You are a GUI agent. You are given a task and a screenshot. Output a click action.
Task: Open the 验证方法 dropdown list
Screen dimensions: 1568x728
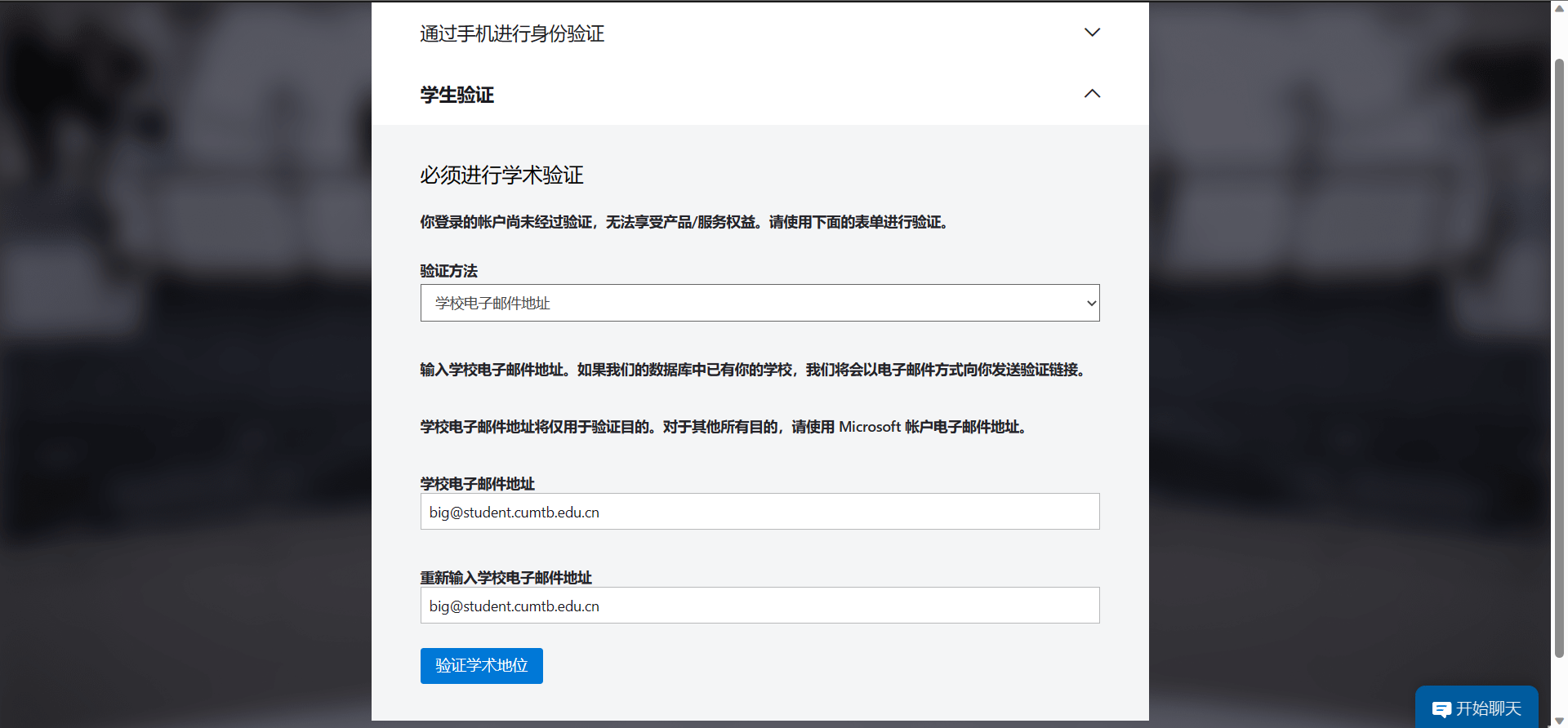759,303
